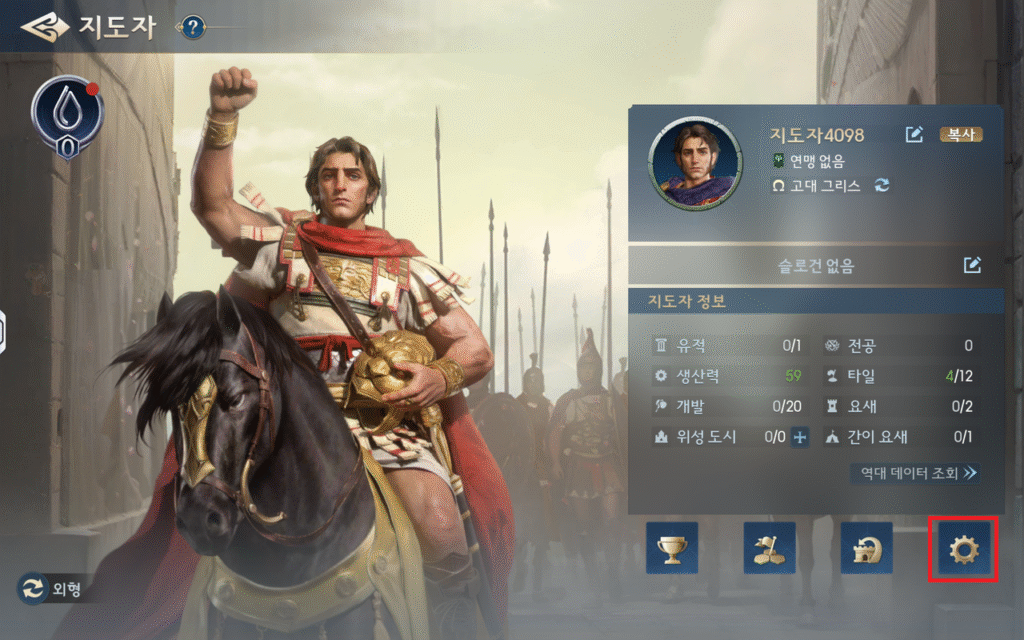This screenshot has height=640, width=1024.
Task: Edit the slogan 슬로건 없음
Action: pos(972,264)
